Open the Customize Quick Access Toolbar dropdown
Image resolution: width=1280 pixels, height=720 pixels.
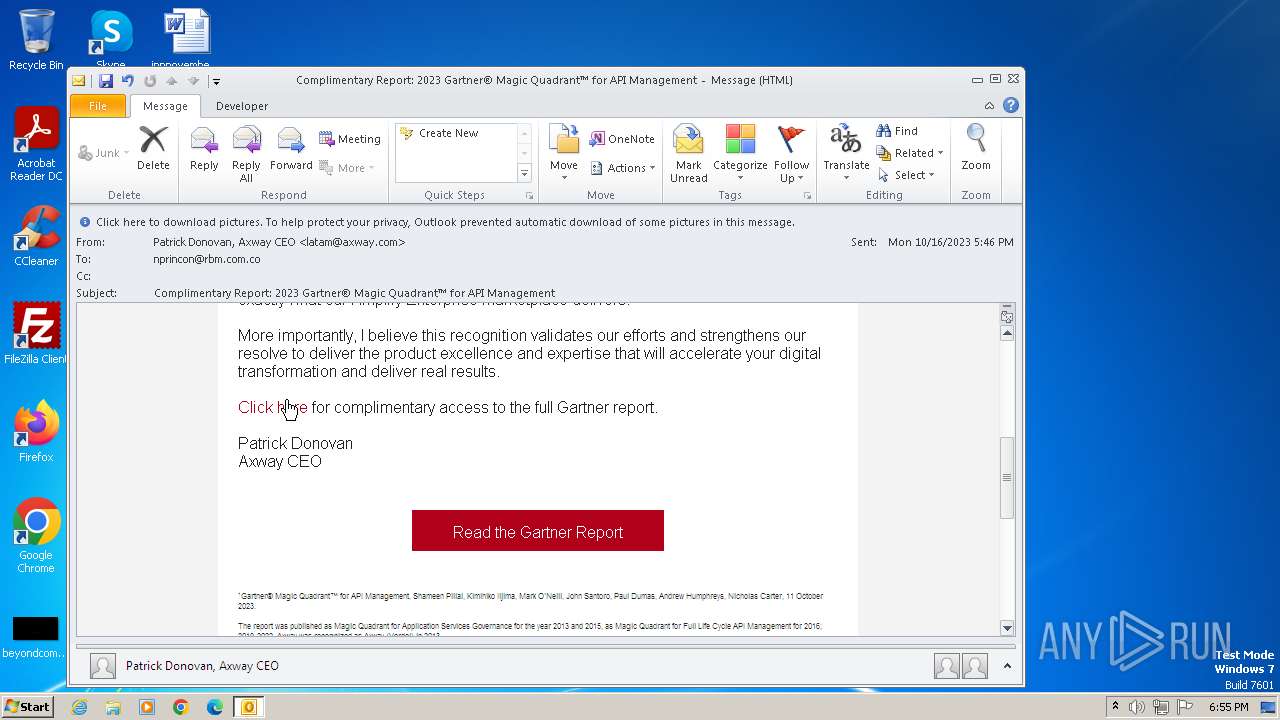[x=216, y=81]
